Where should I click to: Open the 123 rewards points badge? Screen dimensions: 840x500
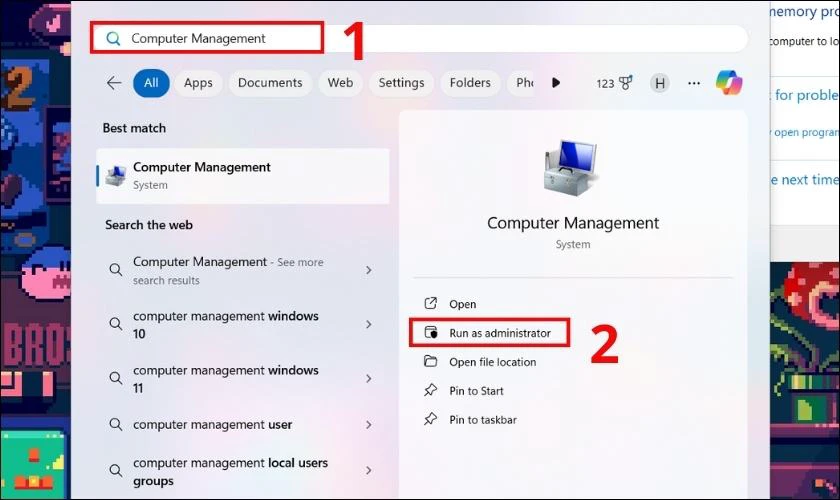click(614, 83)
